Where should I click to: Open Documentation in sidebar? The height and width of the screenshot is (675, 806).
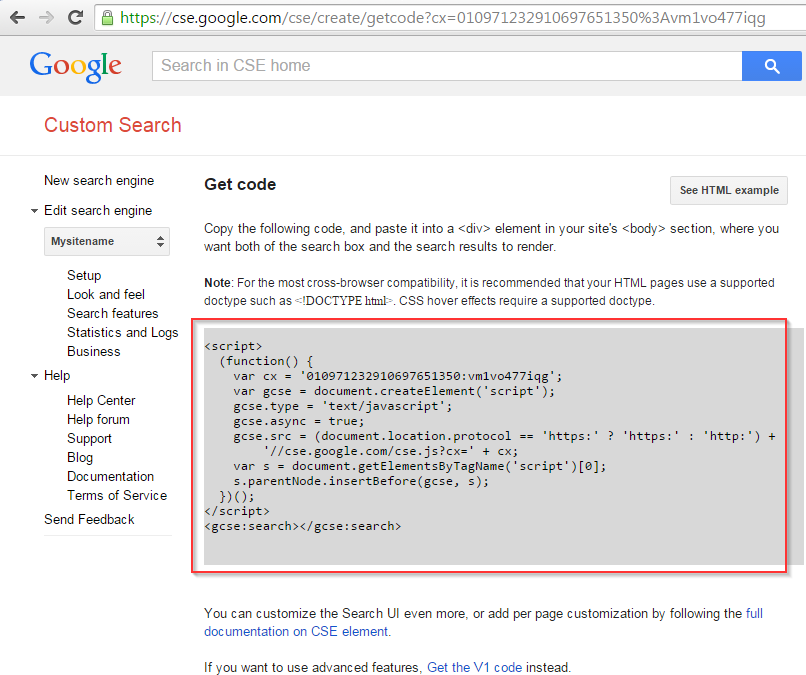click(111, 477)
